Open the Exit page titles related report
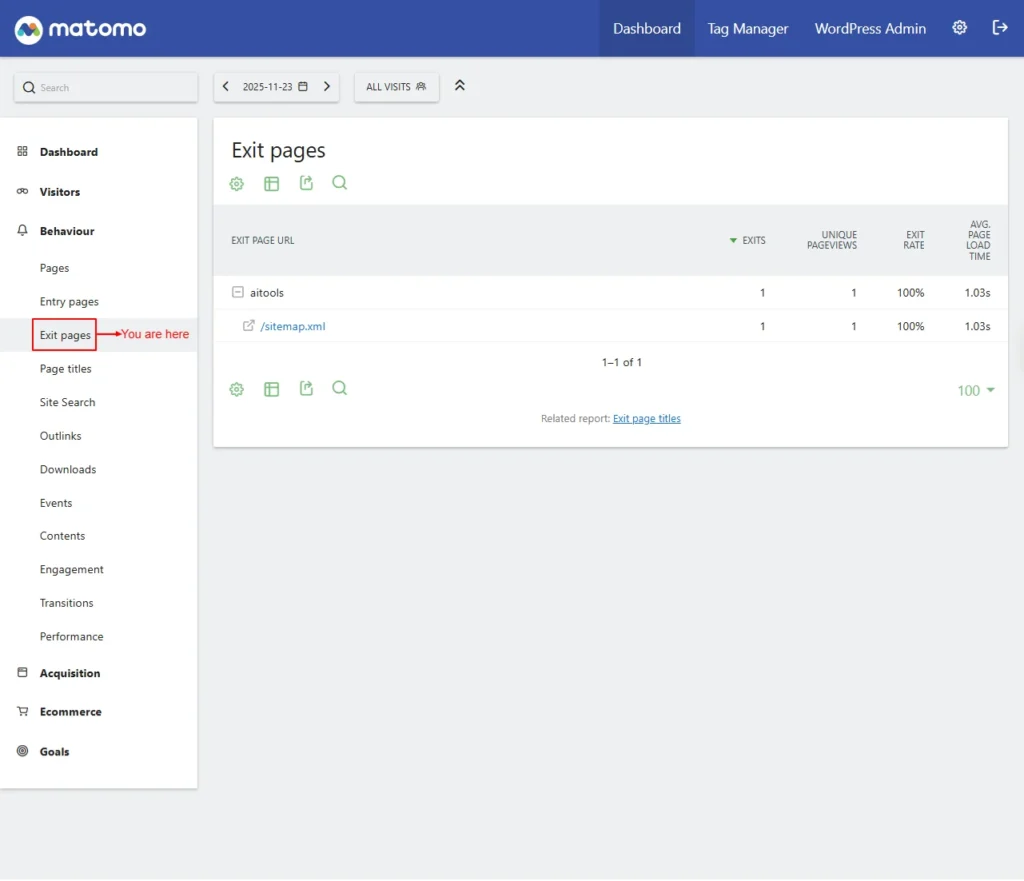1024x881 pixels. (646, 419)
